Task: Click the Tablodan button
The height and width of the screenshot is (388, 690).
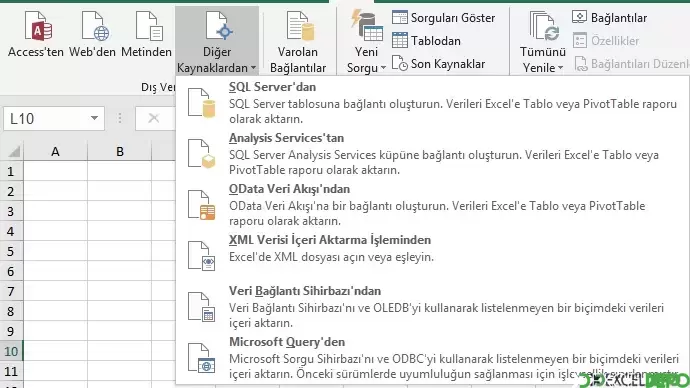Action: 426,40
